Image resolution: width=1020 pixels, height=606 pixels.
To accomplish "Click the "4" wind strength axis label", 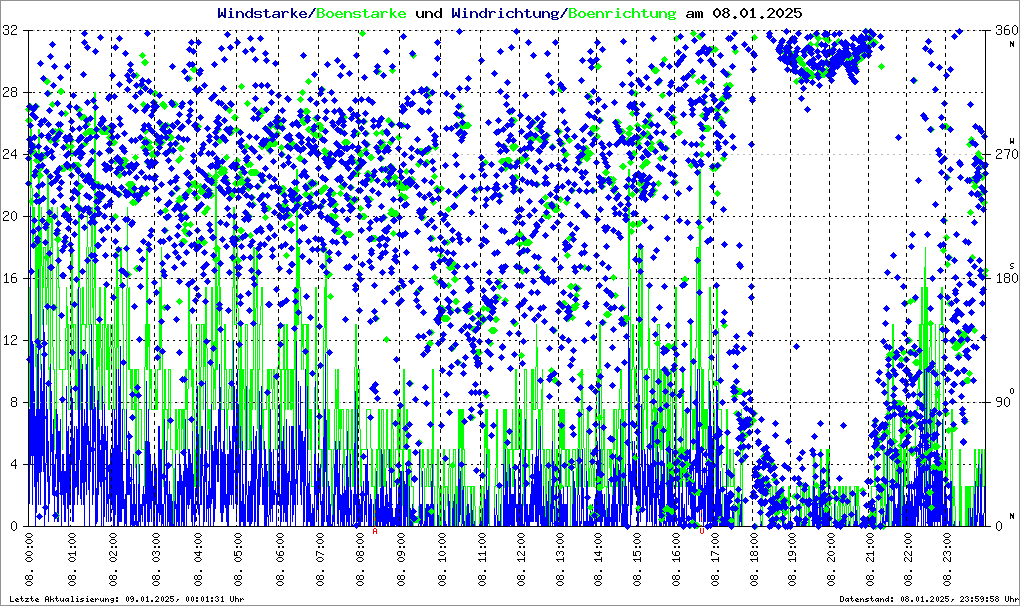I will click(x=14, y=464).
